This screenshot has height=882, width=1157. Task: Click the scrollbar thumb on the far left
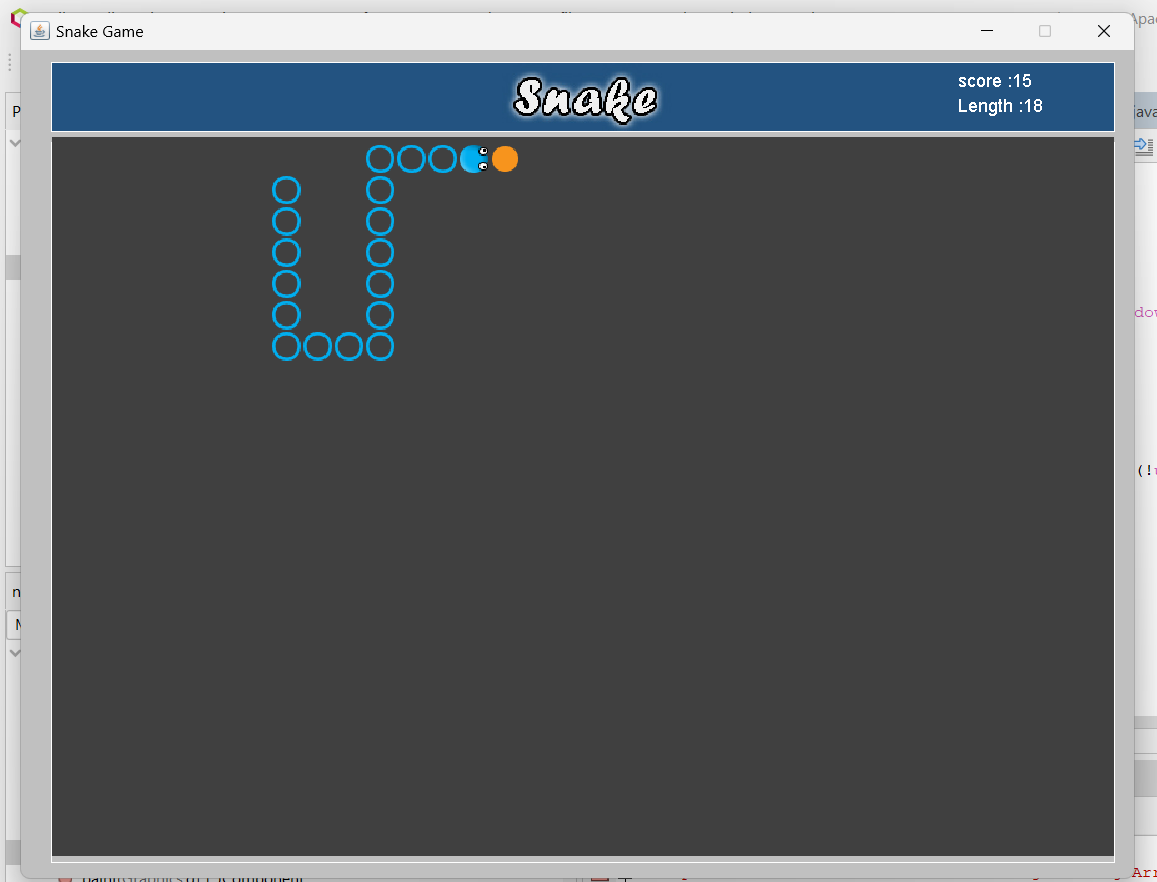(x=13, y=267)
